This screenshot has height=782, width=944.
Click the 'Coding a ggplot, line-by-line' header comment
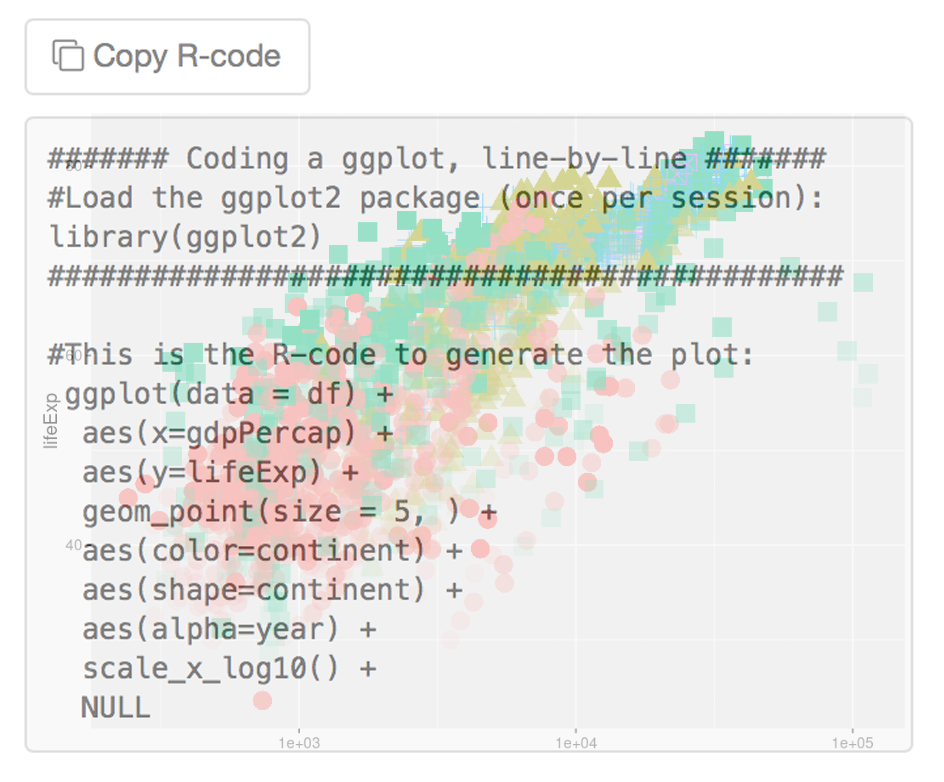pos(436,158)
